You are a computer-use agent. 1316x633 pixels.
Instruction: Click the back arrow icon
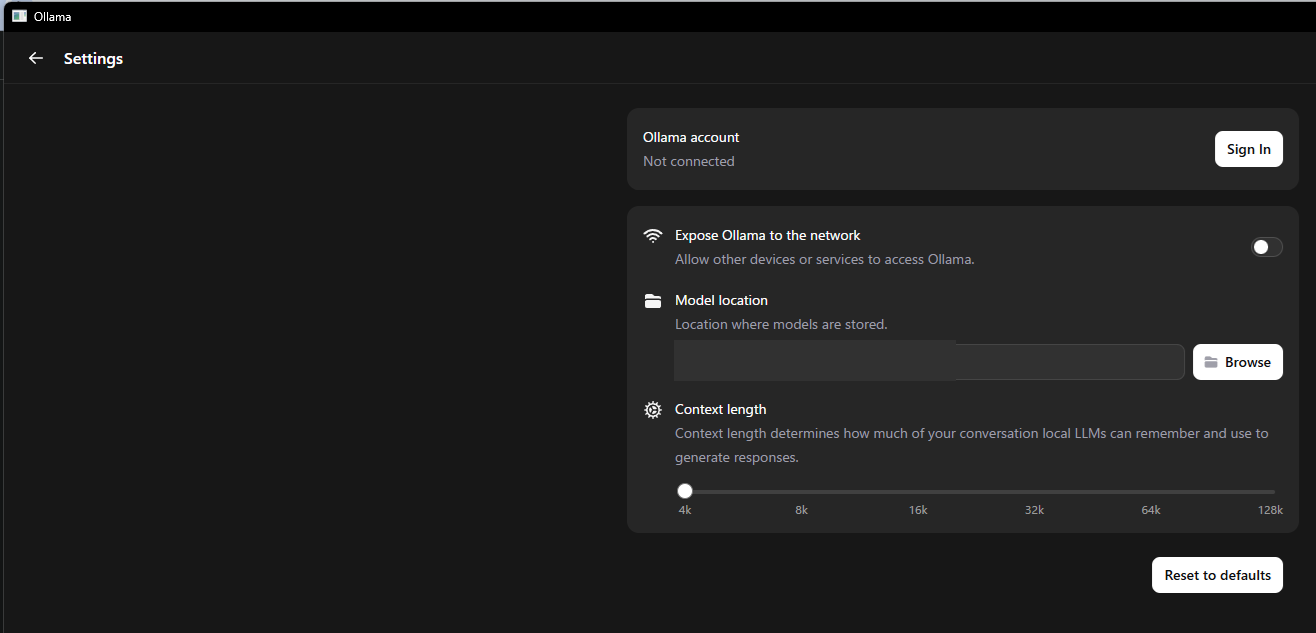tap(36, 58)
